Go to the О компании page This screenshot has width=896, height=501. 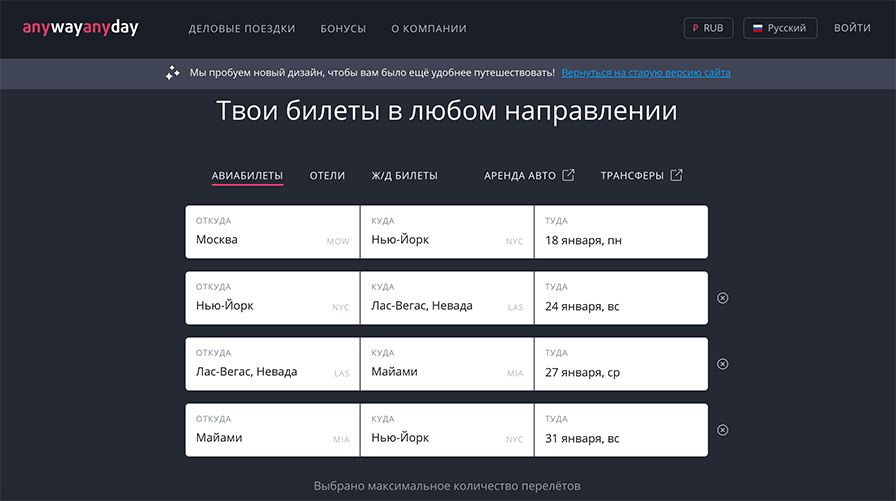tap(428, 29)
